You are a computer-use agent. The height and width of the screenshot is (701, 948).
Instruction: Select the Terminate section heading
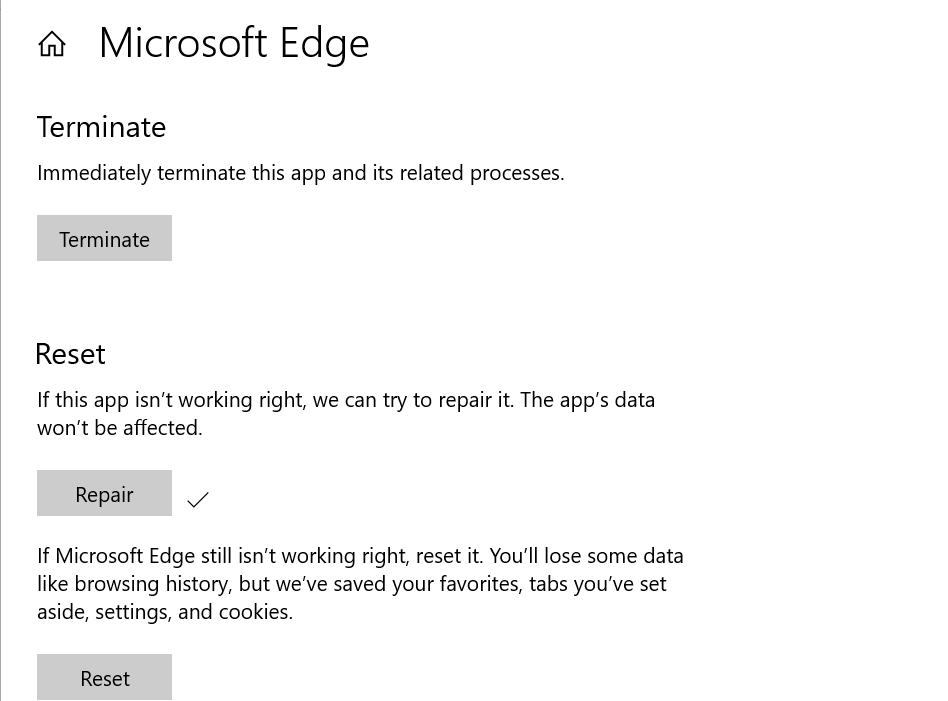(x=101, y=127)
